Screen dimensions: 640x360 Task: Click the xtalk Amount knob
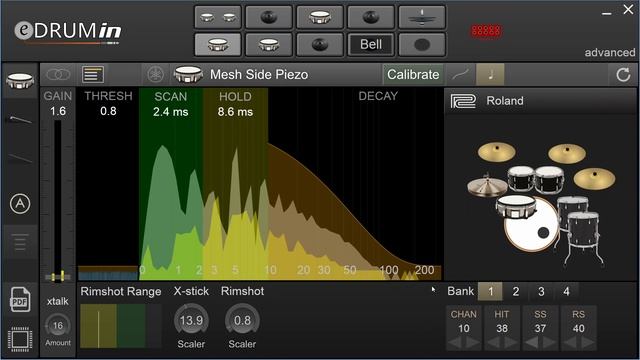point(58,325)
